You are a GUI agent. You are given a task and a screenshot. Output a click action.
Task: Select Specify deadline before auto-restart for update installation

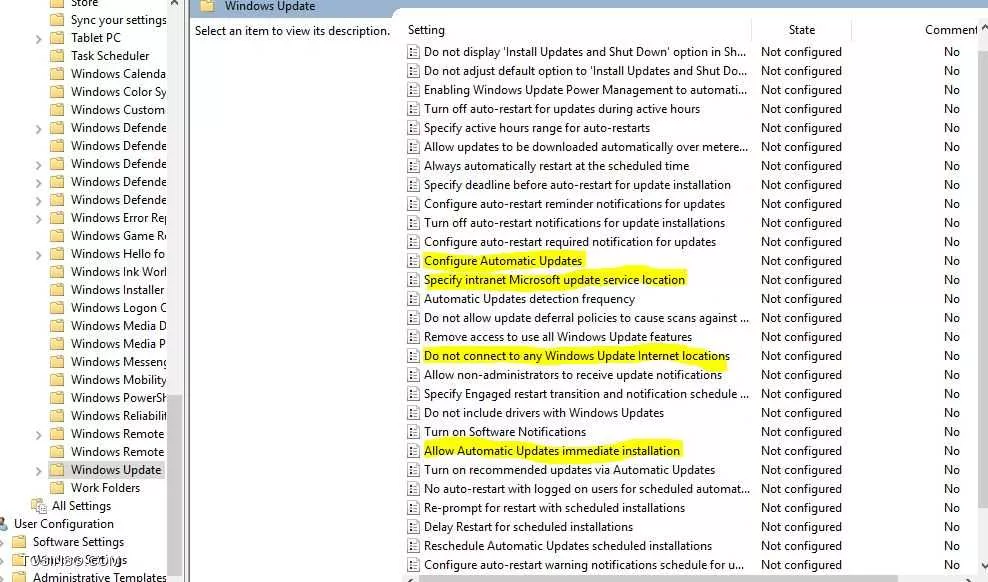[x=577, y=185]
